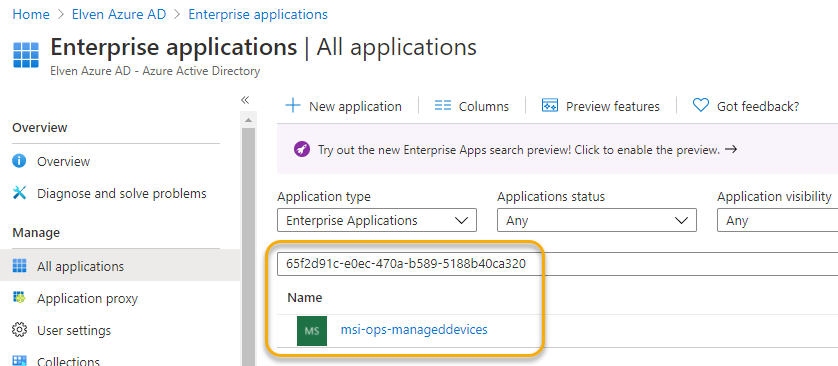
Task: Click the Diagnose and solve problems wrench icon
Action: point(19,193)
